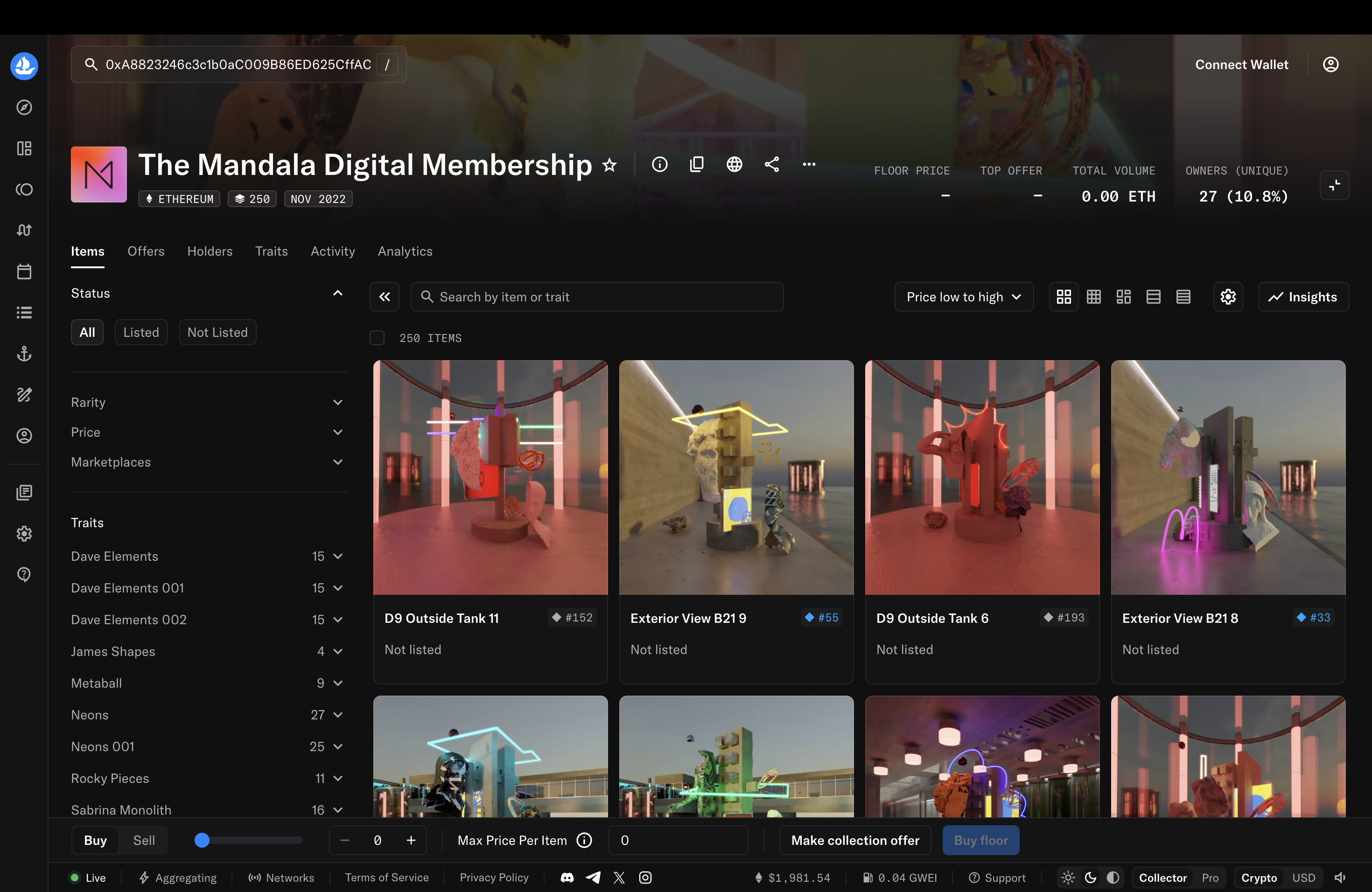The height and width of the screenshot is (892, 1372).
Task: Copy contract address with the copy icon
Action: tap(696, 164)
